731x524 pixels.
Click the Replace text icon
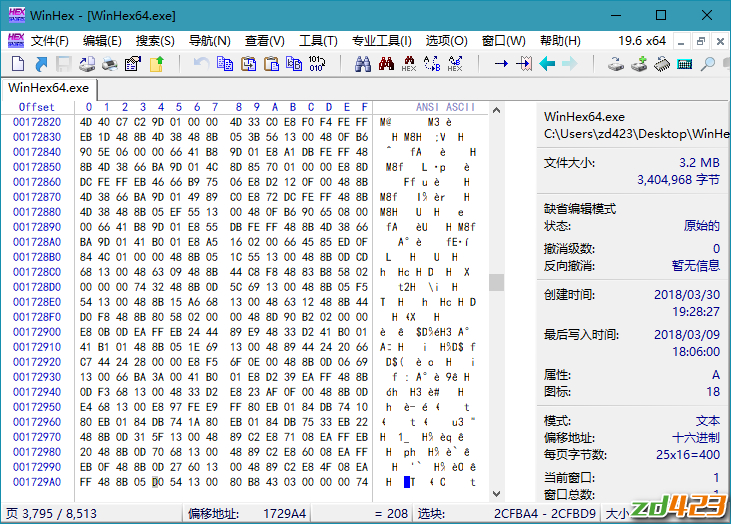point(432,63)
